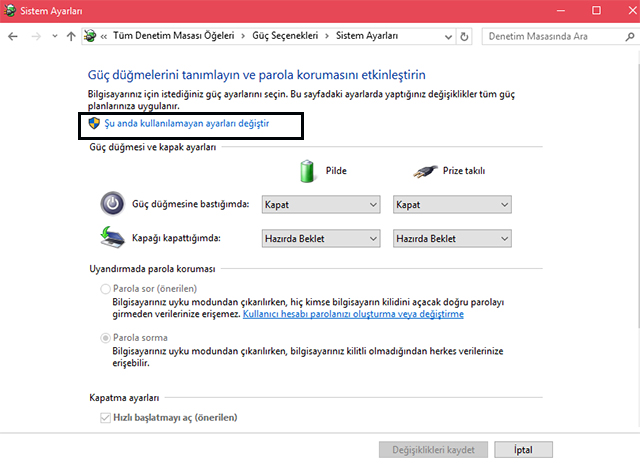Open Kullanıcı hesabı parolanızı oluşturma veya değiştirme link
Image resolution: width=640 pixels, height=465 pixels.
(353, 314)
